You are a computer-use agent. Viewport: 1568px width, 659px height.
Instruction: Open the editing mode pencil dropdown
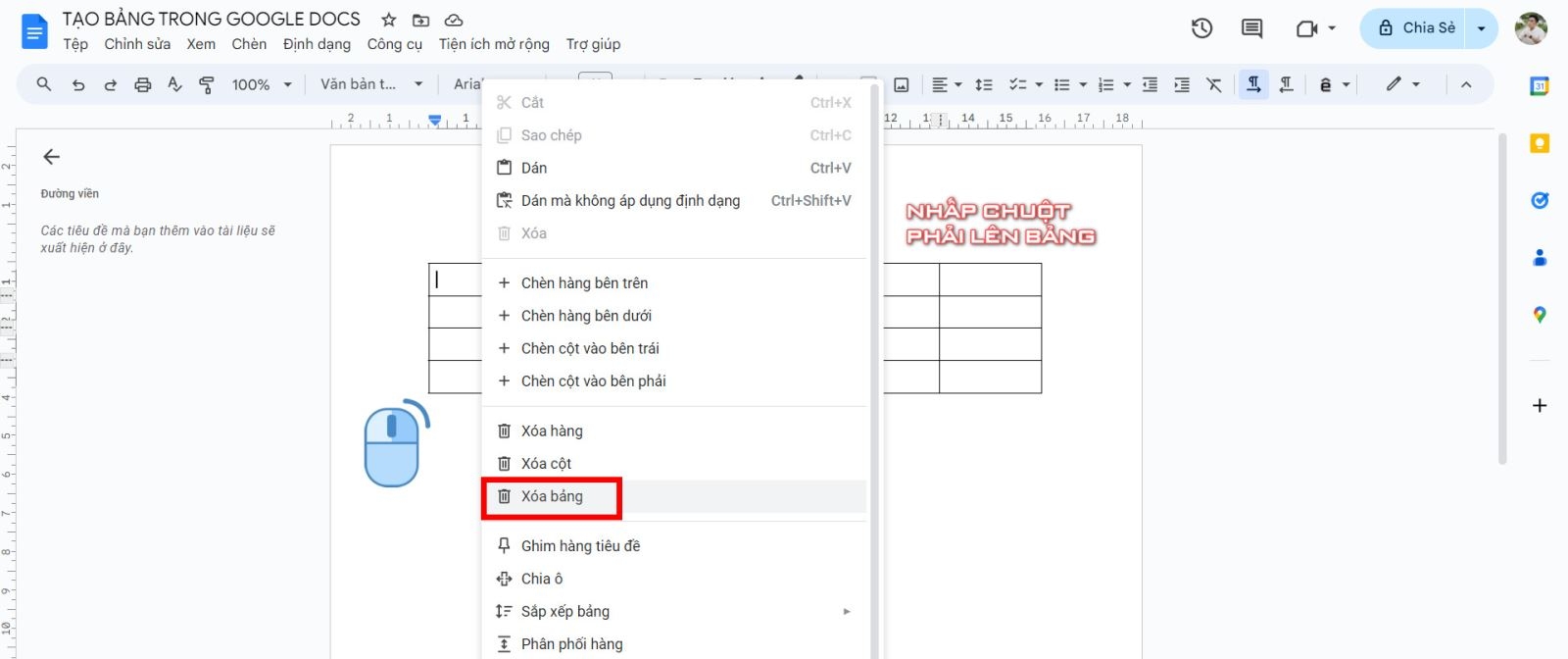1402,85
